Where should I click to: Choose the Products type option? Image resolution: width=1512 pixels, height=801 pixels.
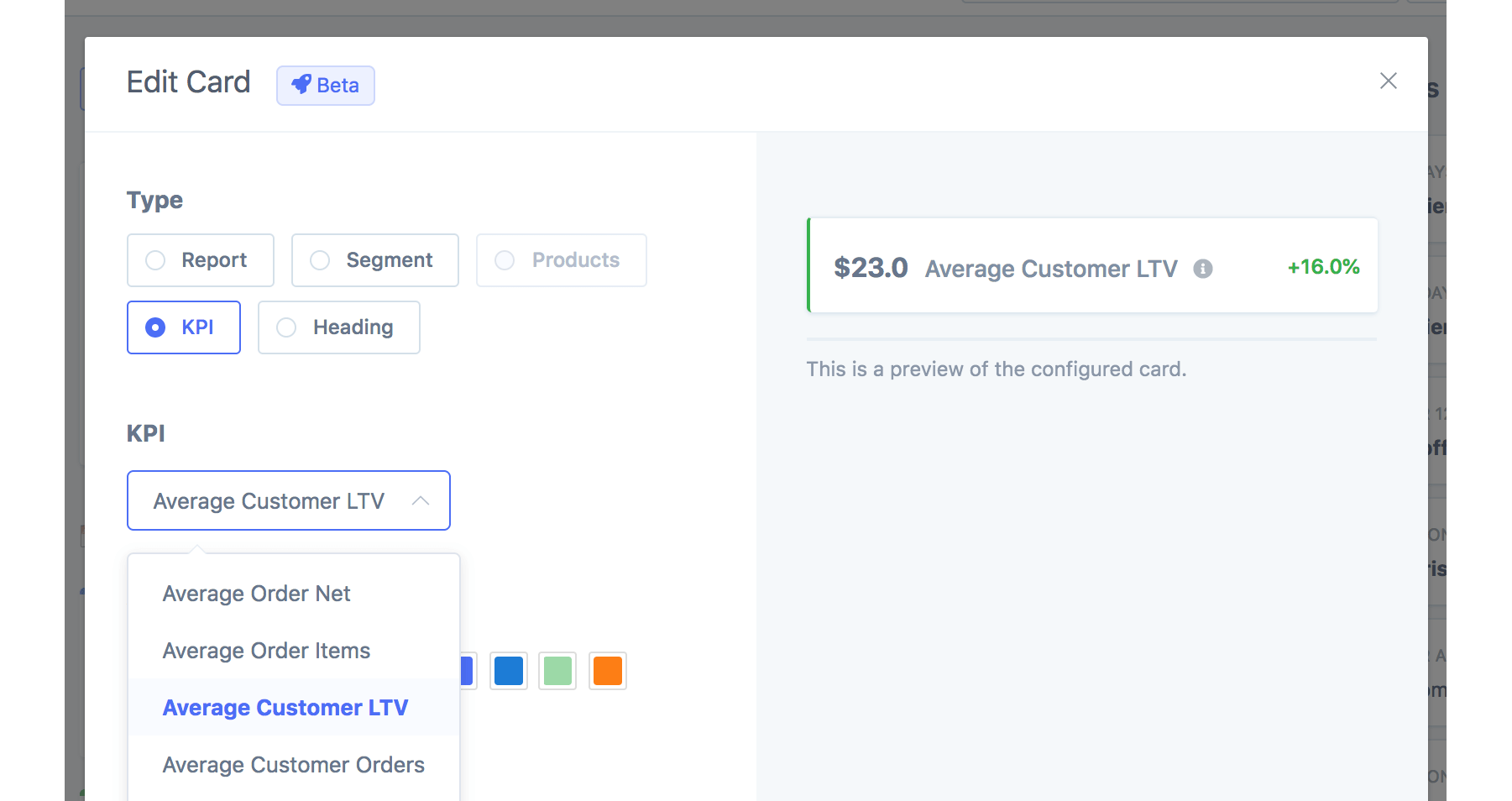point(561,260)
